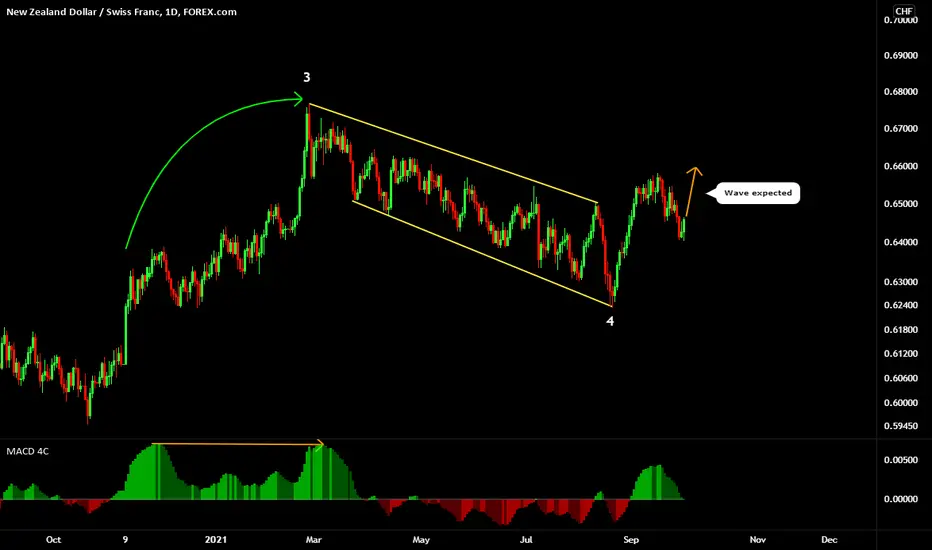Click the 0.61200 price level on the scale
This screenshot has width=932, height=550.
pyautogui.click(x=900, y=353)
